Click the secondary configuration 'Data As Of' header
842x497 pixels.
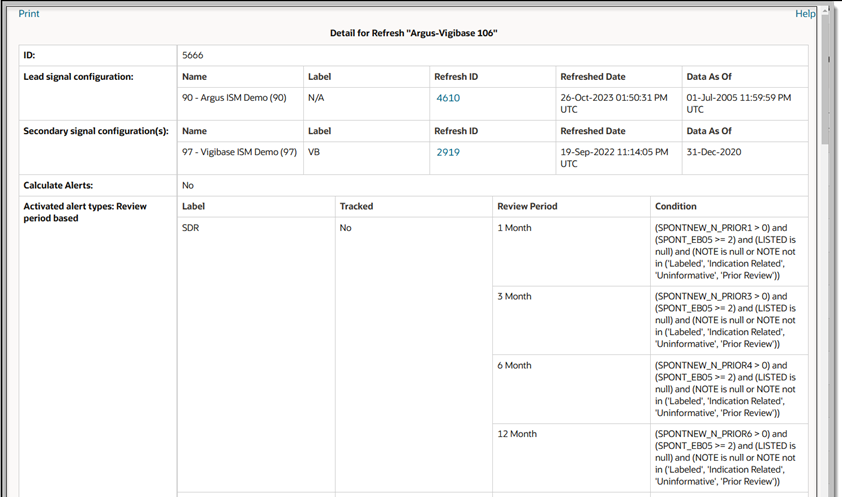coord(709,131)
